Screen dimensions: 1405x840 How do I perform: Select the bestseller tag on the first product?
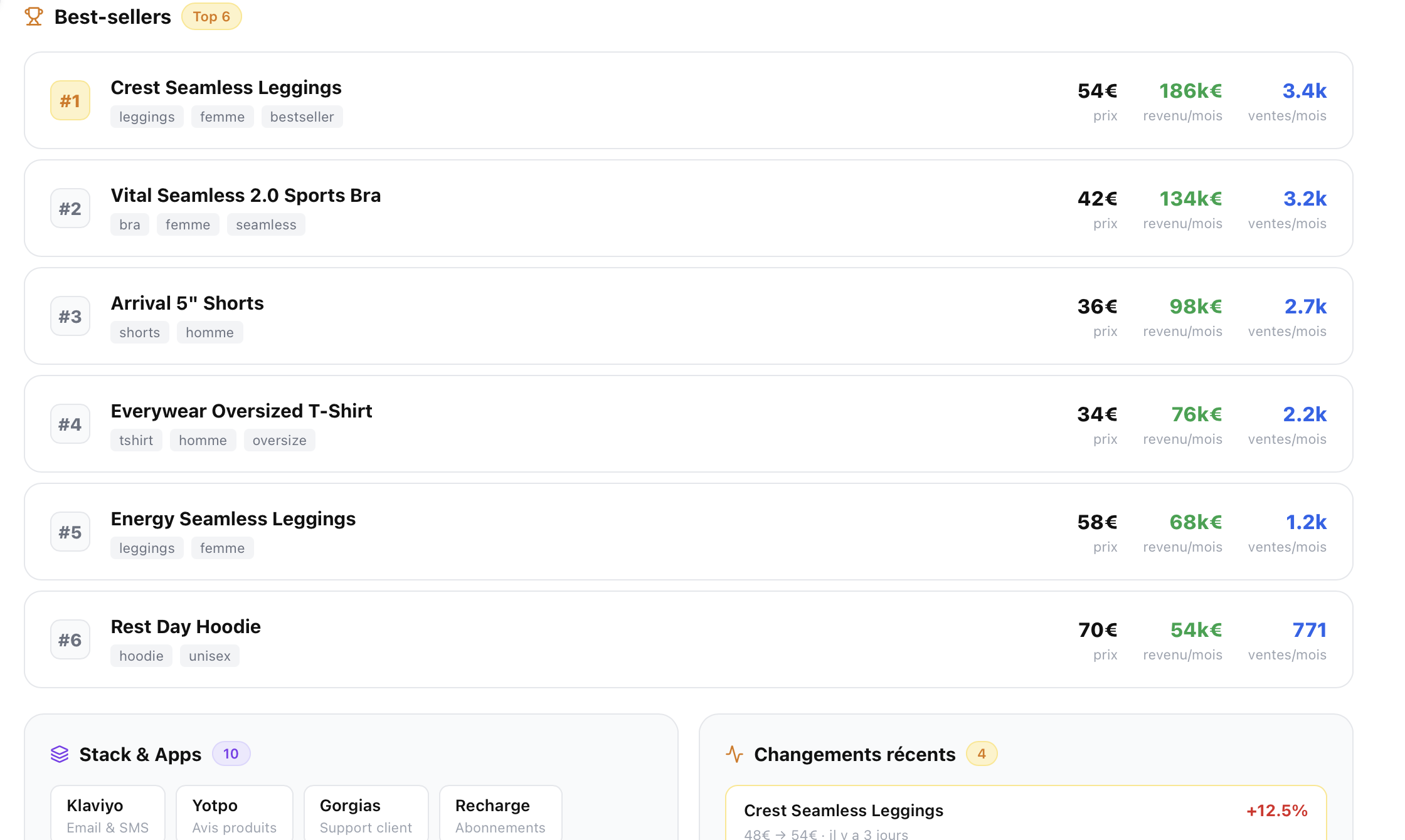pyautogui.click(x=302, y=117)
